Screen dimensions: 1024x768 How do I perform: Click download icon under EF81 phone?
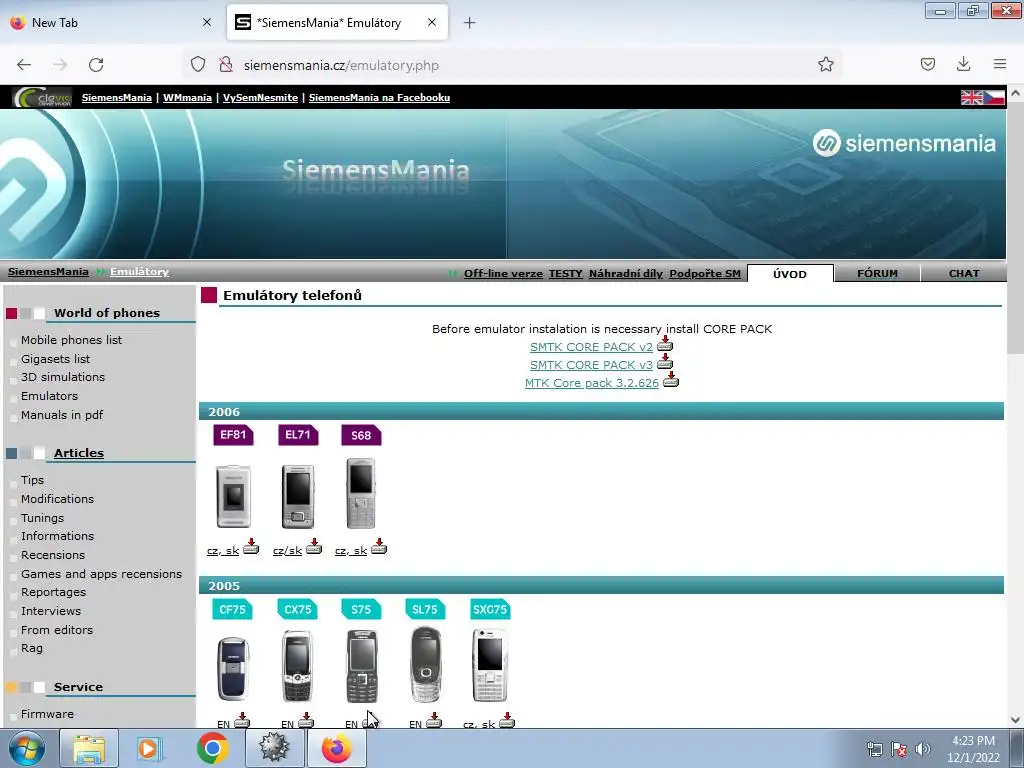pos(251,547)
